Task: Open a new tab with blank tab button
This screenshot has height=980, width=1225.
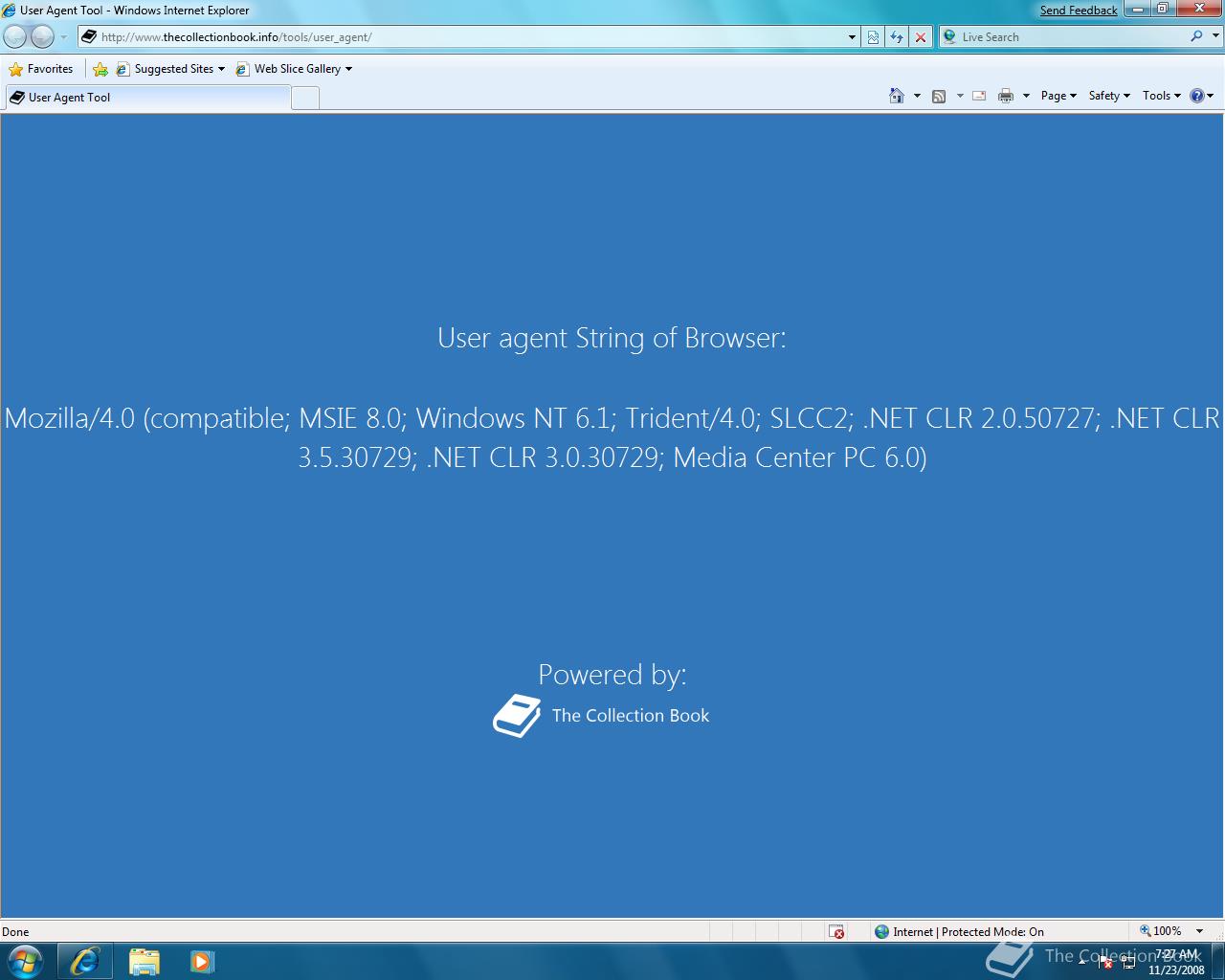Action: coord(305,98)
